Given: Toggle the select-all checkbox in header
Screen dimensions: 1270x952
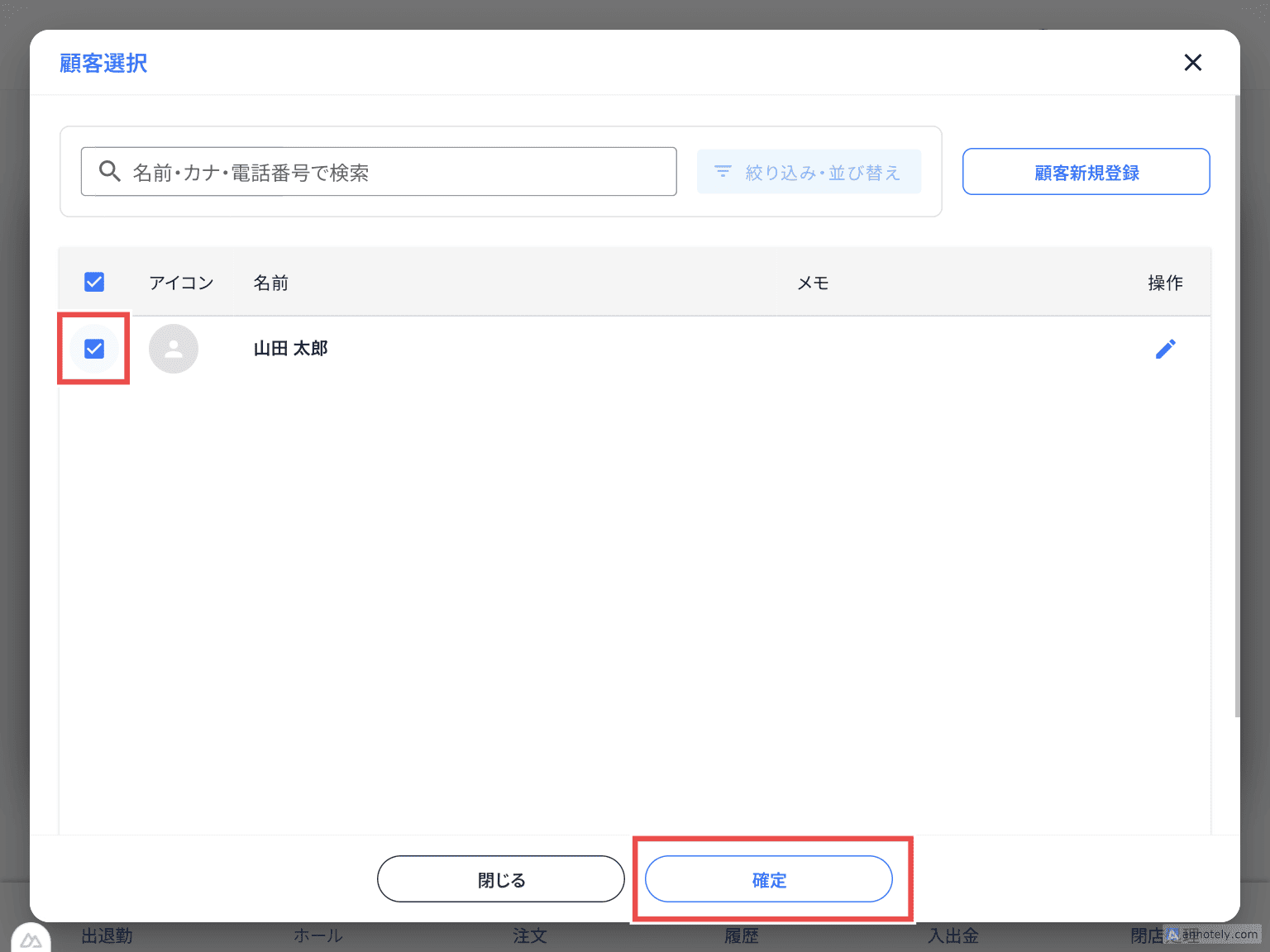Looking at the screenshot, I should pyautogui.click(x=94, y=283).
